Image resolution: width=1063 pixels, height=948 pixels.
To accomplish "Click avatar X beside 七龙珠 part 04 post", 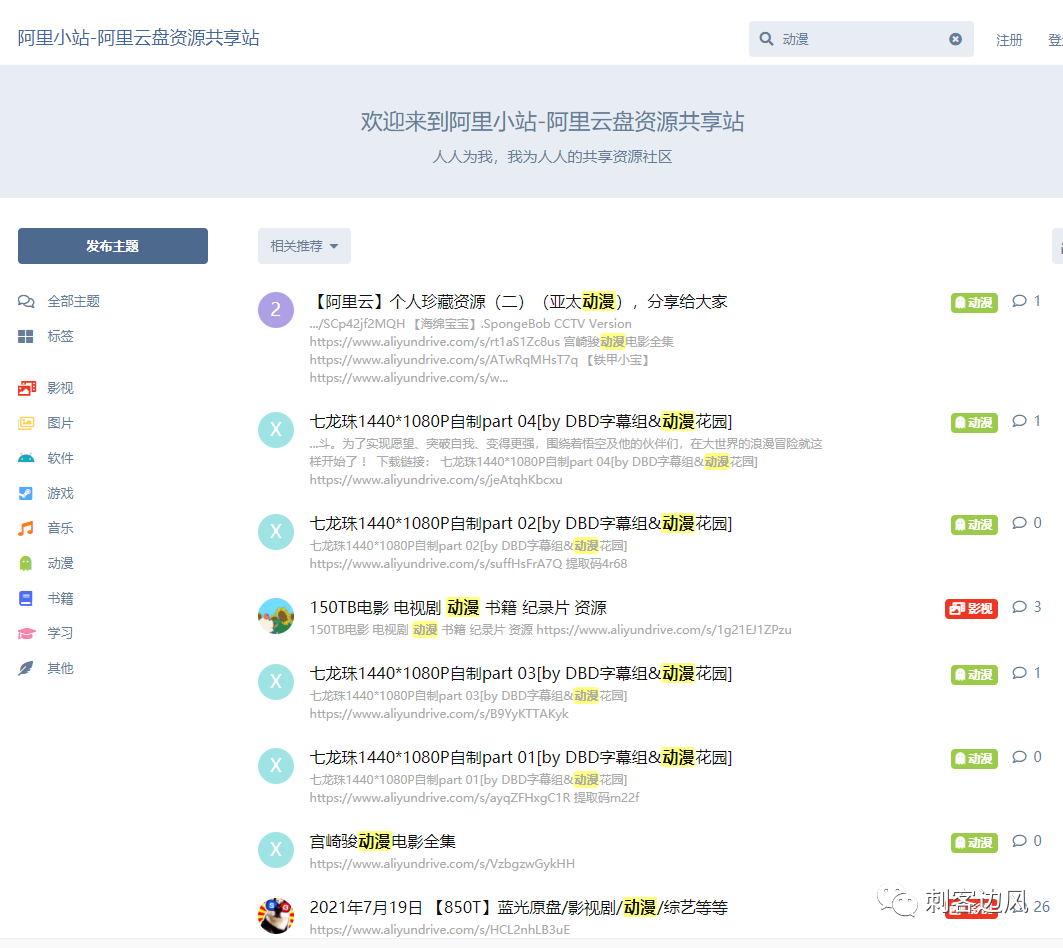I will (x=276, y=430).
